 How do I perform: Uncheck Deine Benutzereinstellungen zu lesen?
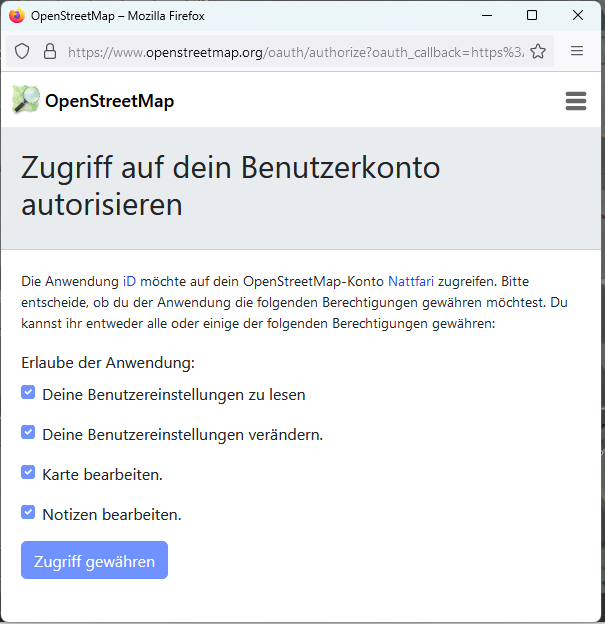[x=28, y=392]
